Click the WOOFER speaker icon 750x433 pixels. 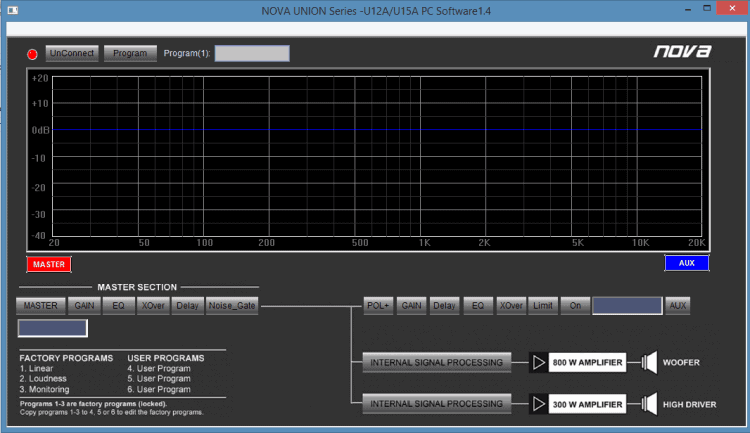tap(650, 362)
